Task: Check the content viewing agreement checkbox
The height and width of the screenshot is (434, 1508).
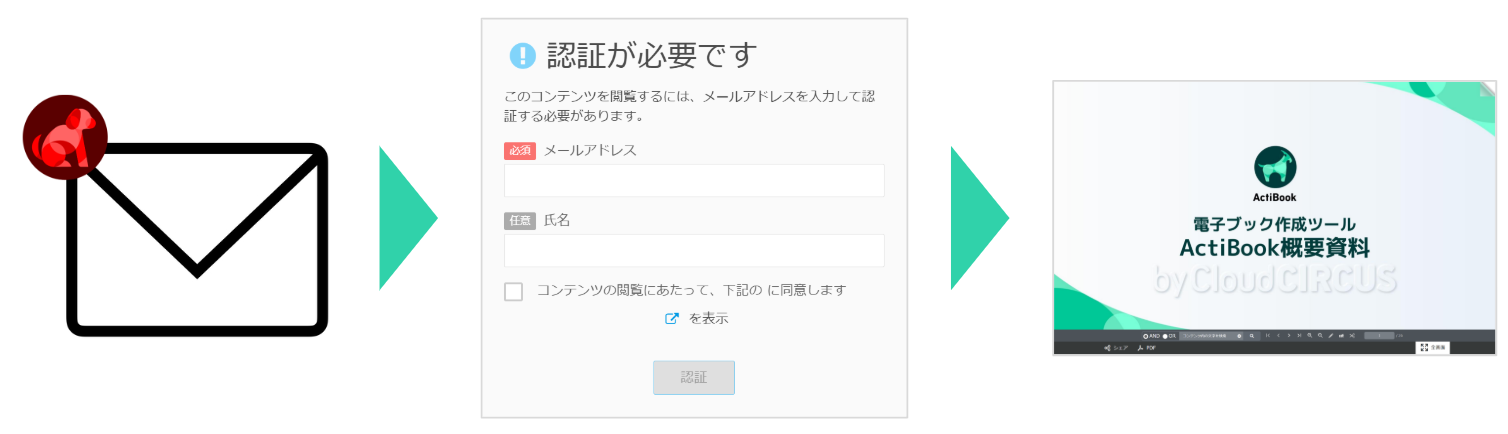Action: (x=514, y=291)
